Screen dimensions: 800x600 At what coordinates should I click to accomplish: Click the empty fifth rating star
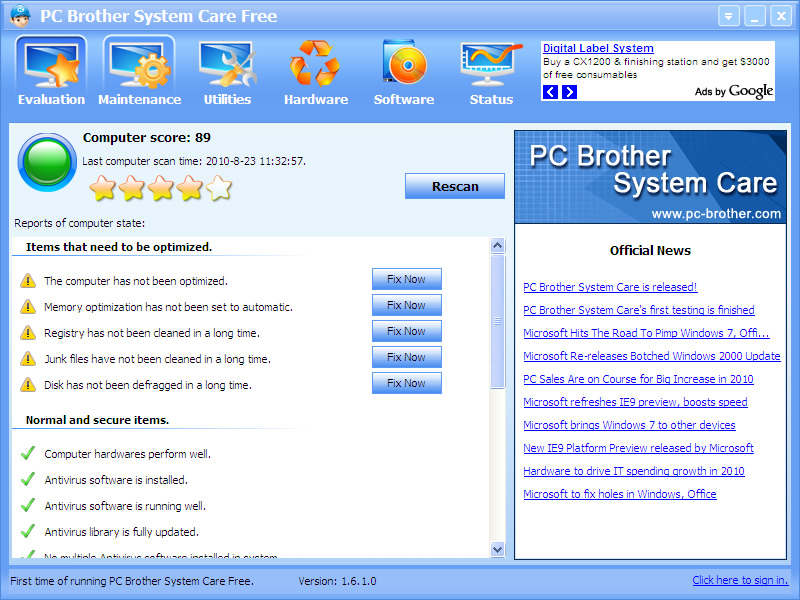[219, 188]
